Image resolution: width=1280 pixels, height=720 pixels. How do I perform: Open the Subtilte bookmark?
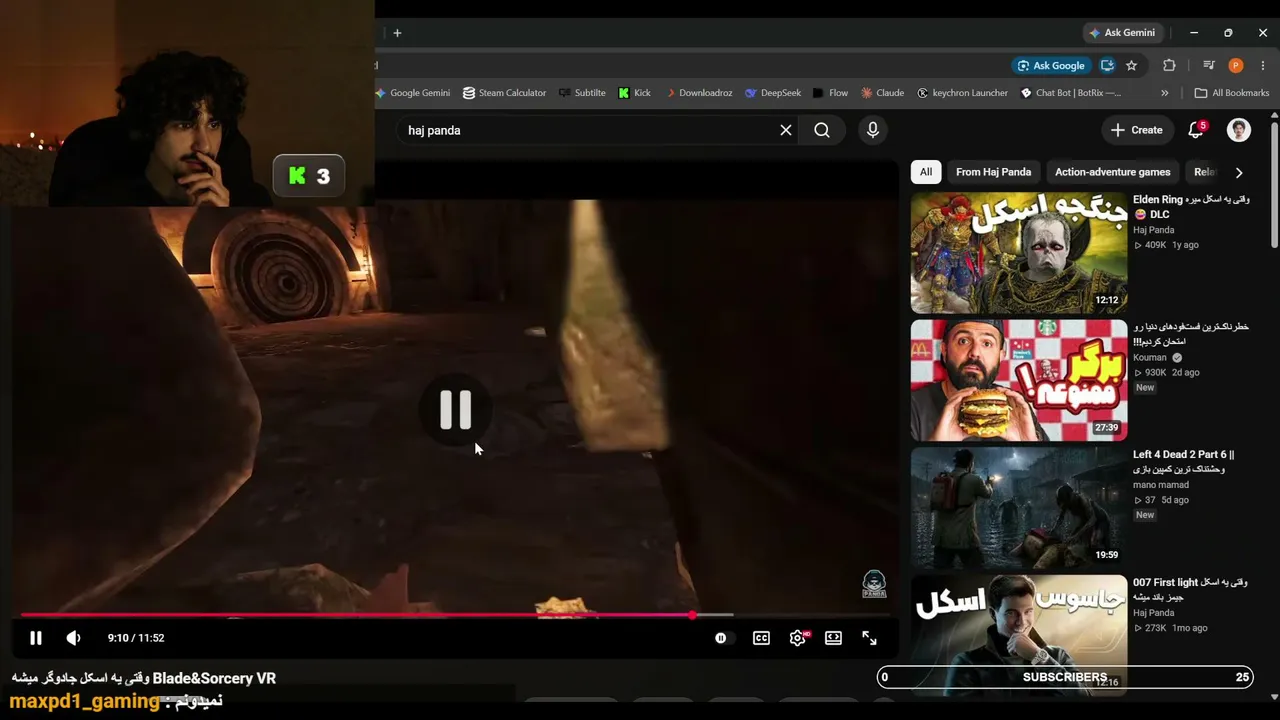point(582,93)
